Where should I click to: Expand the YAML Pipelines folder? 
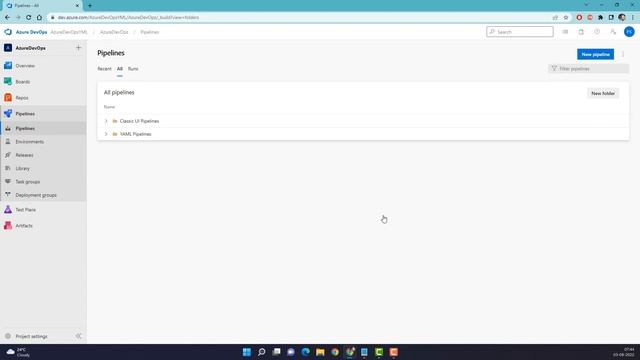pos(106,134)
